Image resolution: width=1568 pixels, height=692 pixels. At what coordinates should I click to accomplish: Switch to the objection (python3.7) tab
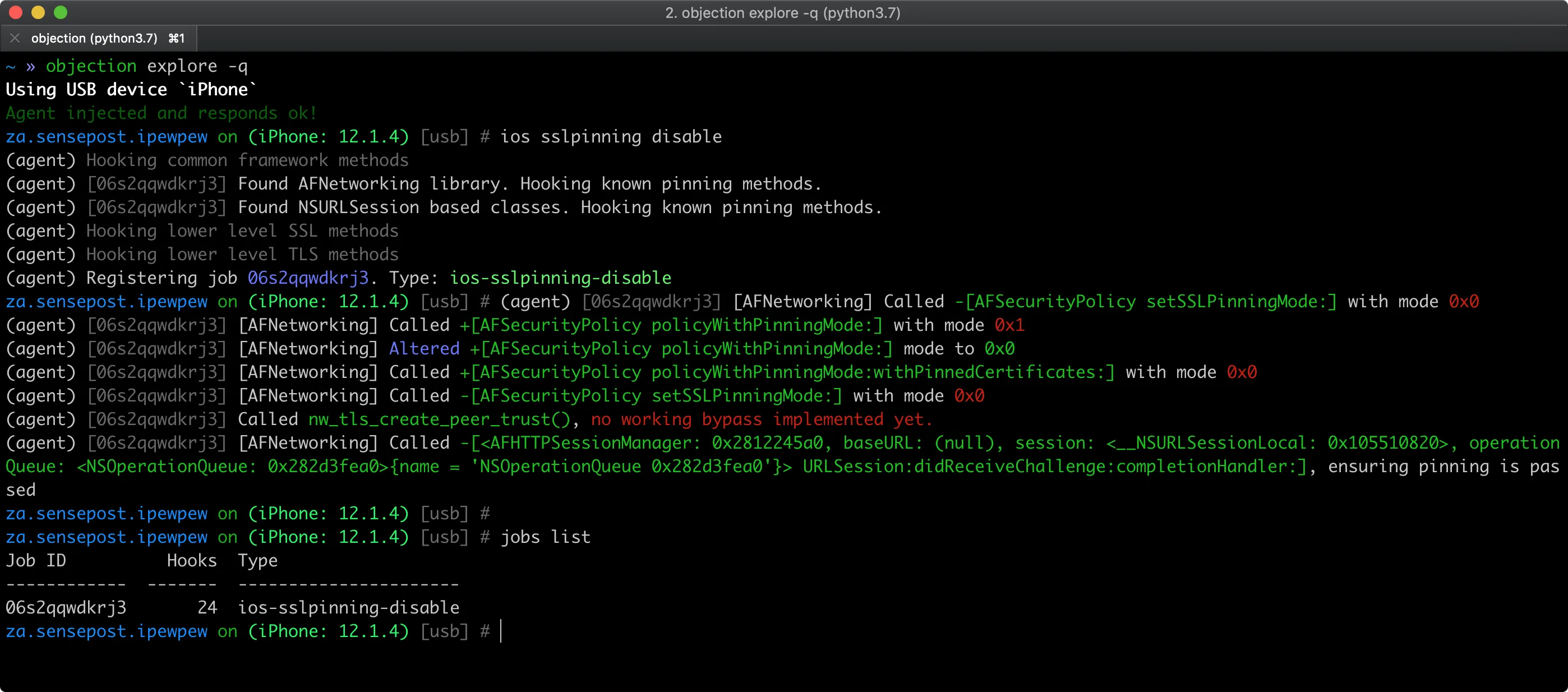coord(94,38)
